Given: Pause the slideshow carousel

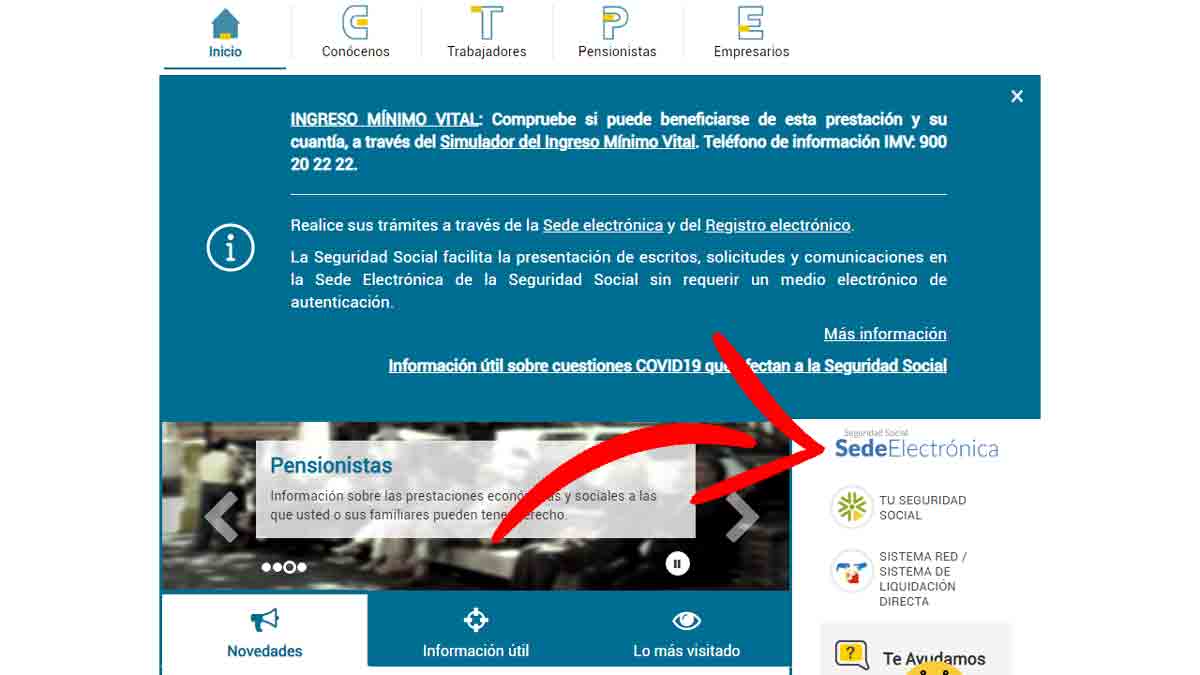Looking at the screenshot, I should (677, 564).
